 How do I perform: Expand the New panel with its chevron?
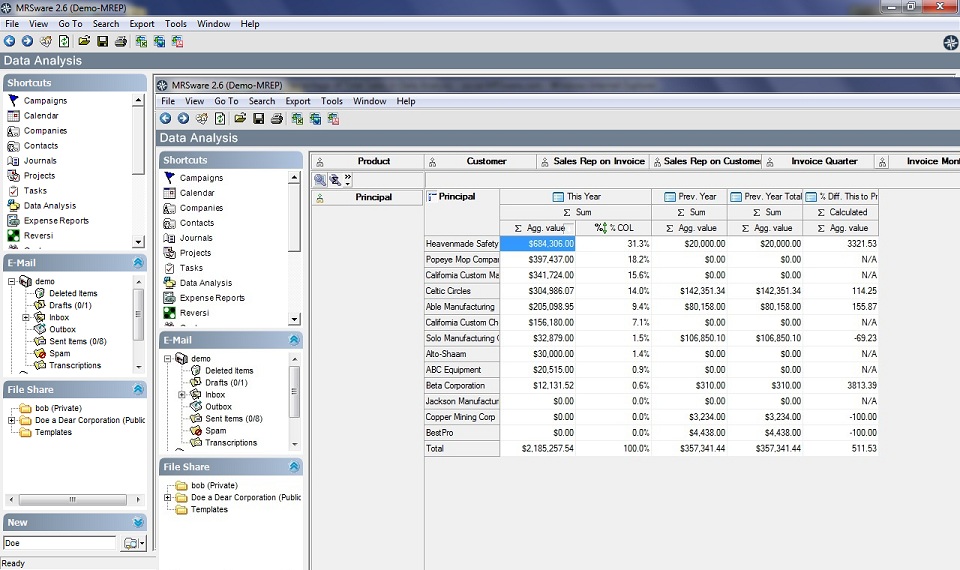(x=138, y=522)
